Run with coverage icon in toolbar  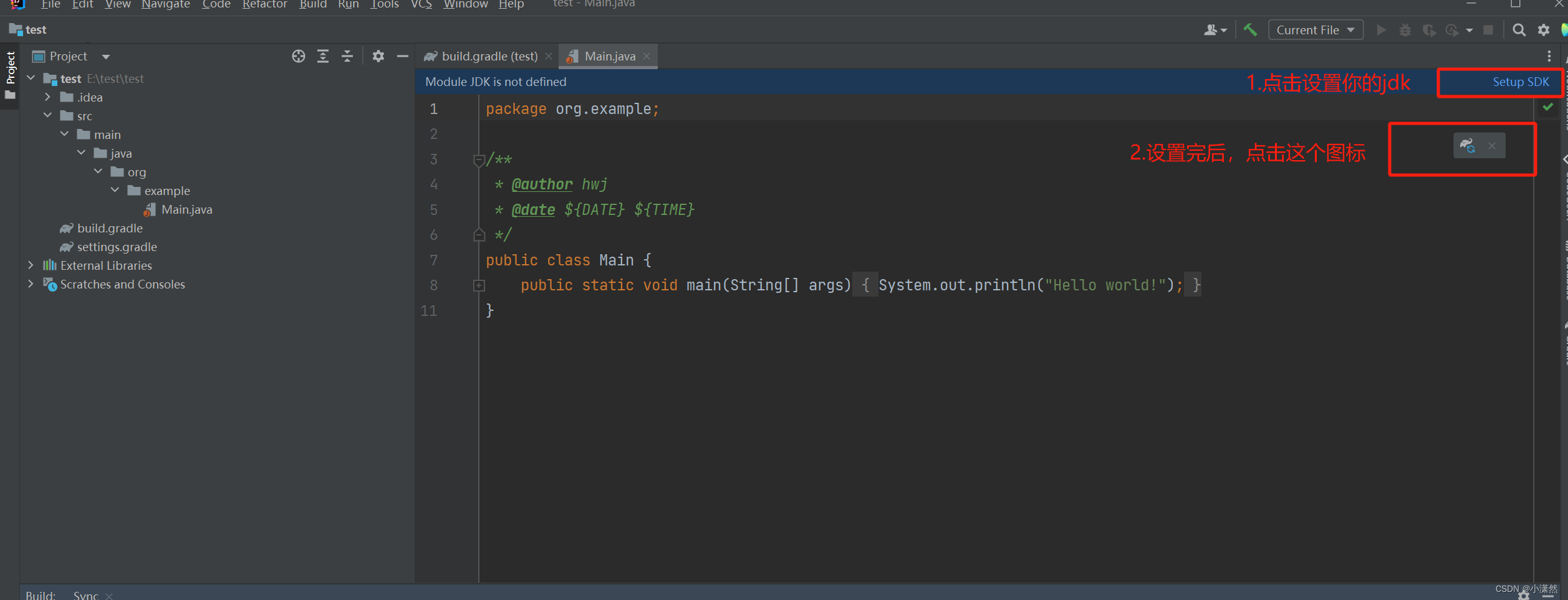[1429, 30]
